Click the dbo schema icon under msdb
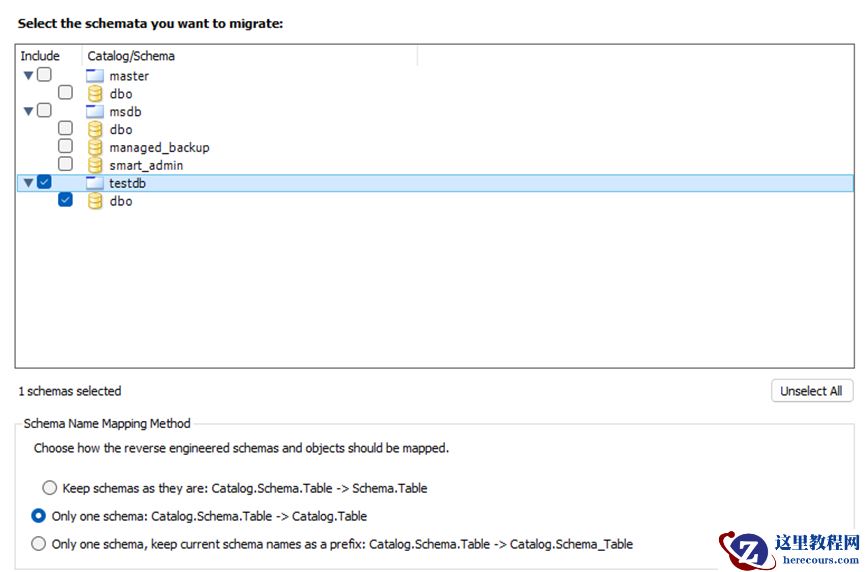The image size is (865, 572). [x=95, y=130]
